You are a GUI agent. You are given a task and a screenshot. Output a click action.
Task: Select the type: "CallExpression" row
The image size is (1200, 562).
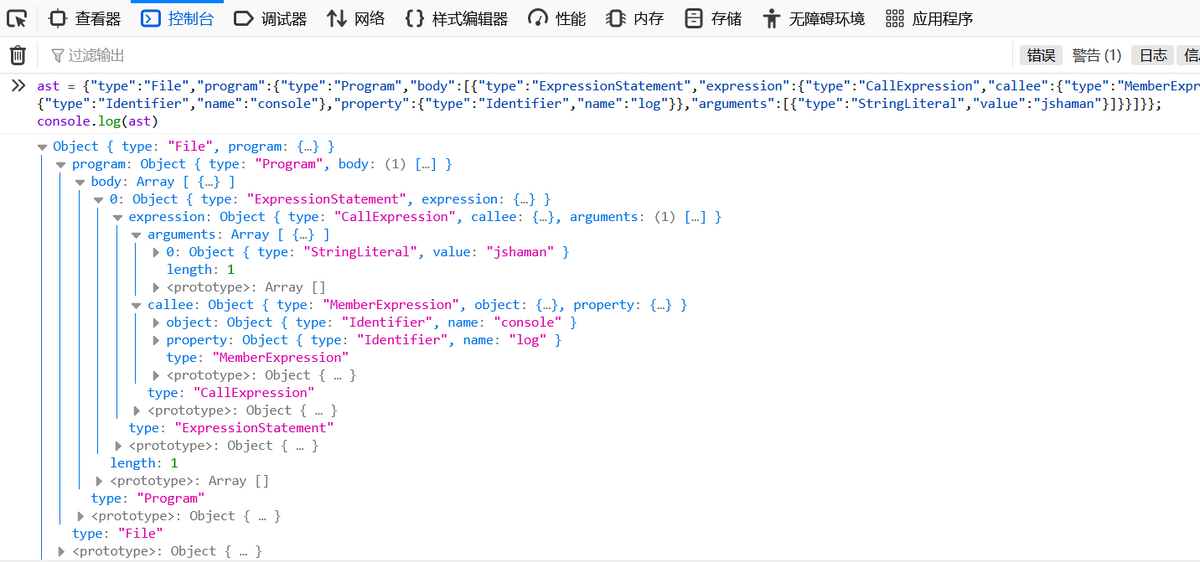pyautogui.click(x=231, y=393)
